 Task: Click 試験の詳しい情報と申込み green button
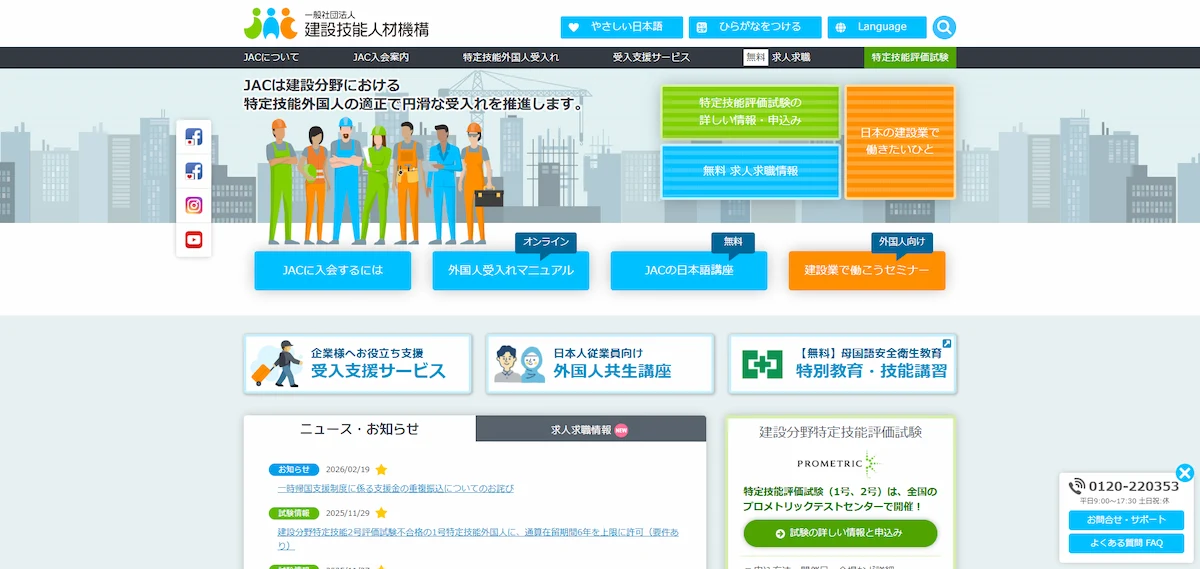[x=840, y=533]
